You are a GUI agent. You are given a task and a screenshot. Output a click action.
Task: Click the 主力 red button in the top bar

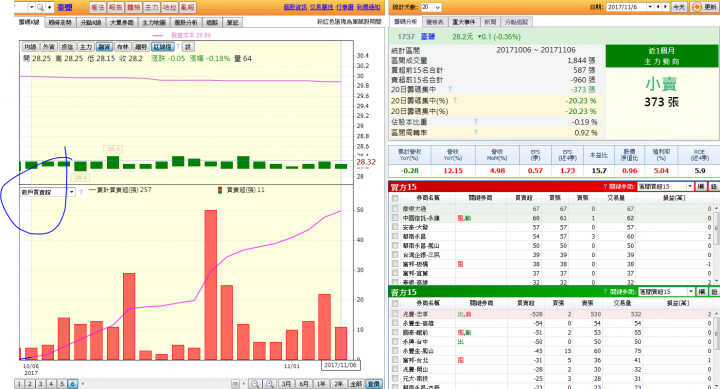[152, 7]
